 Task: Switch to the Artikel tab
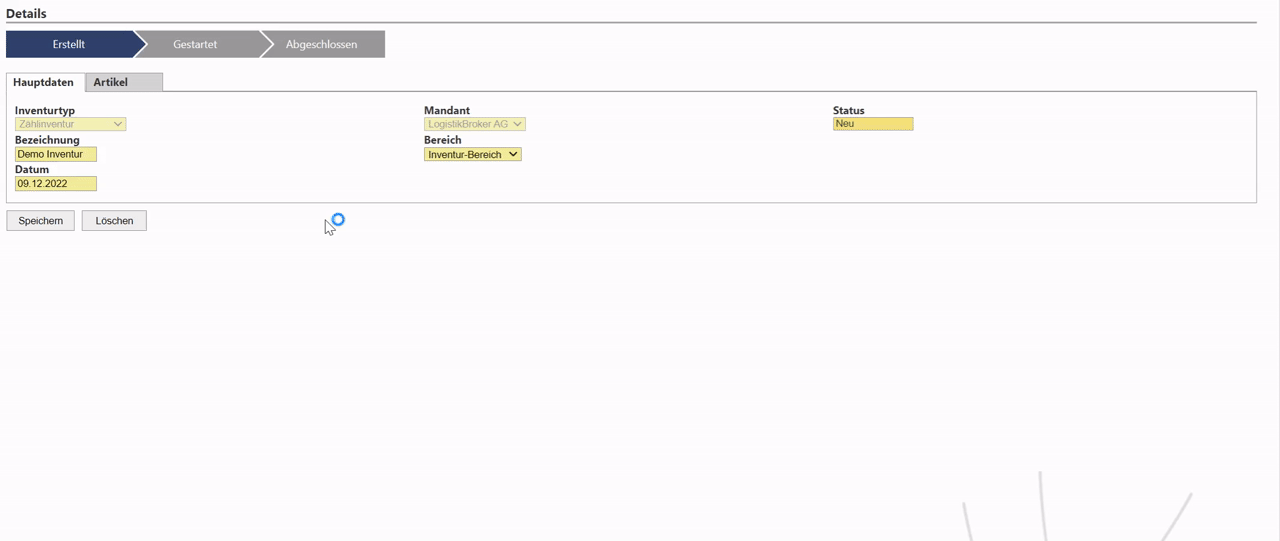(124, 82)
